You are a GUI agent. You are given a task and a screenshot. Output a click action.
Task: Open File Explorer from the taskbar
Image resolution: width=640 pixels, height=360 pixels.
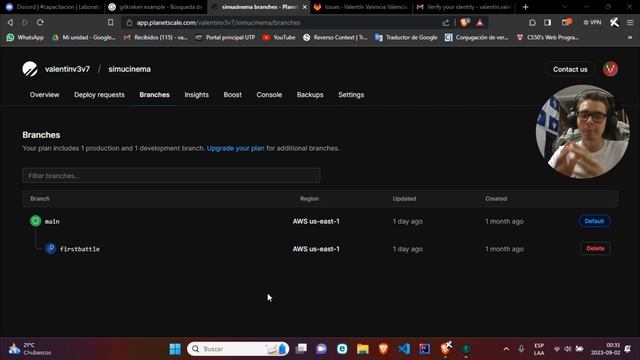(x=362, y=349)
